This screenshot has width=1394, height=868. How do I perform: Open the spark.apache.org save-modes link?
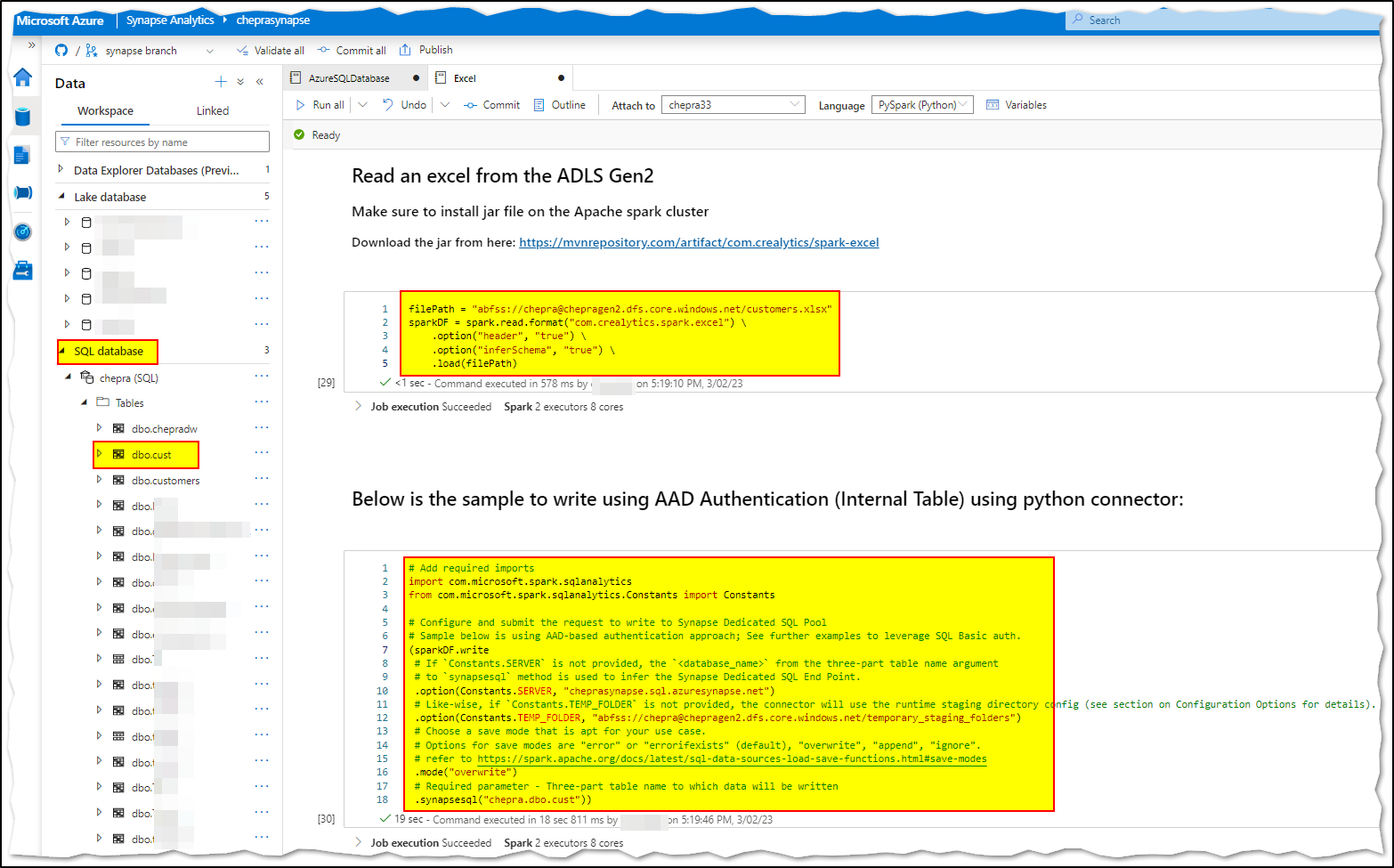coord(732,759)
